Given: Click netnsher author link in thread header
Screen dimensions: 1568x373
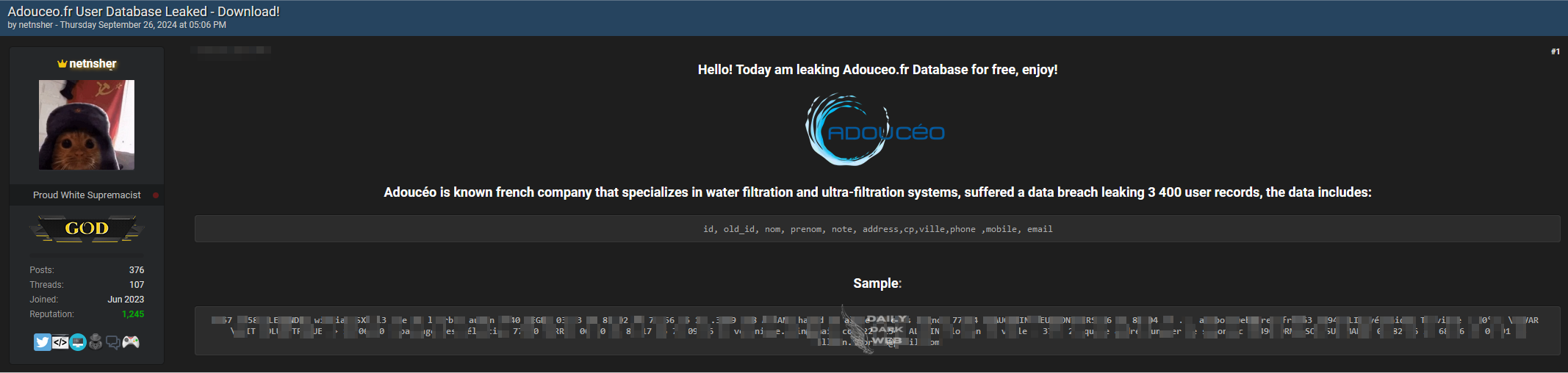Looking at the screenshot, I should [x=36, y=25].
